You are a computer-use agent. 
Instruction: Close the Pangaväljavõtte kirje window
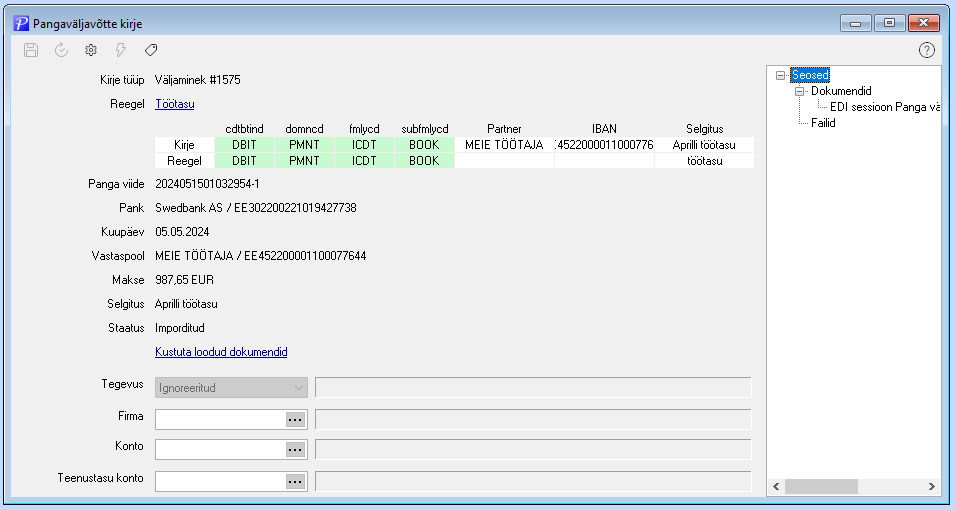tap(924, 23)
